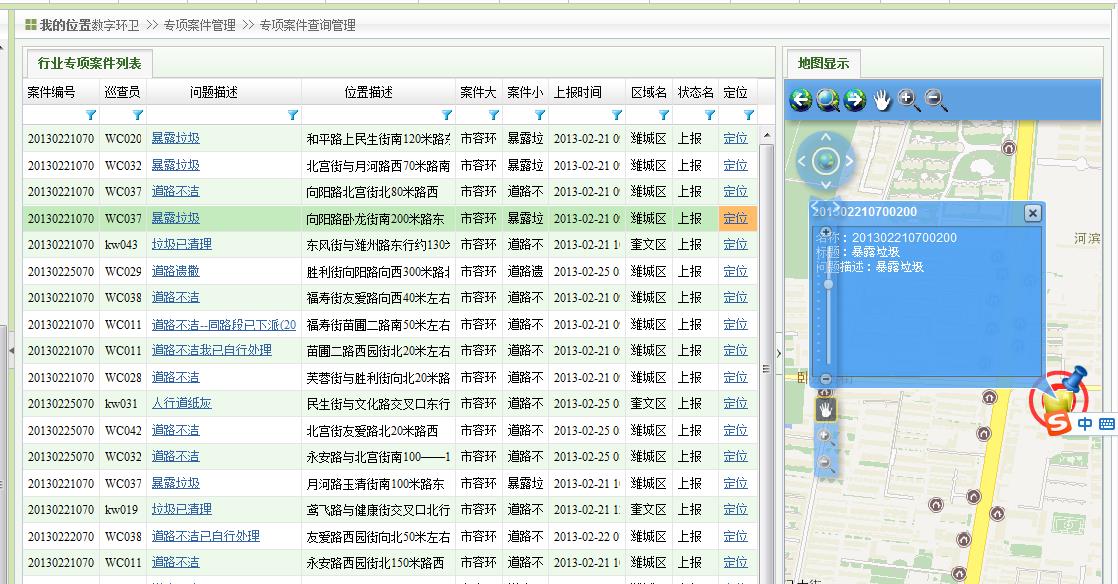
Task: Click 定位 link for the kw031 row
Action: (x=735, y=404)
